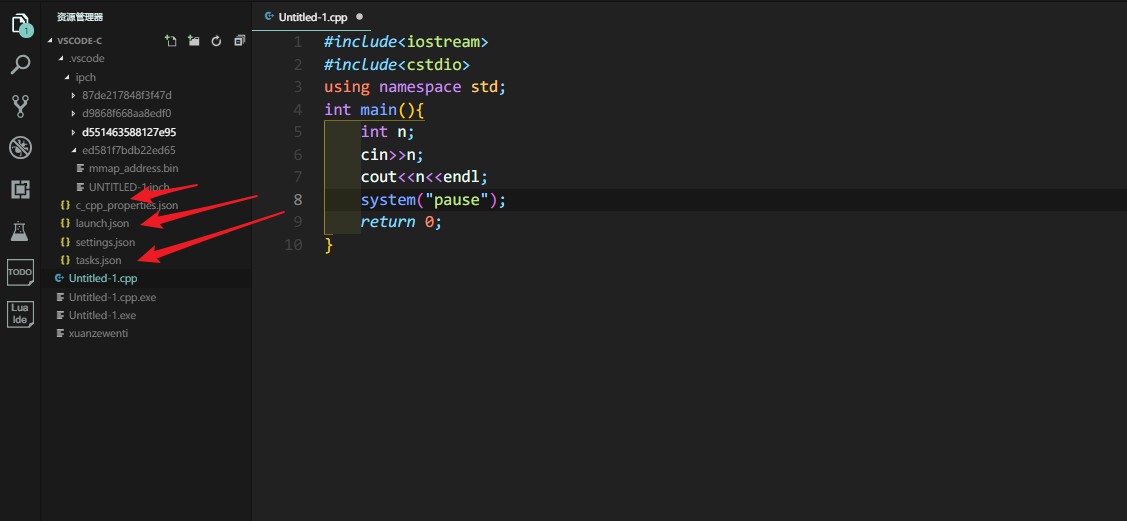Click the unsaved dot on Untitled-1.cpp tab

click(x=359, y=16)
